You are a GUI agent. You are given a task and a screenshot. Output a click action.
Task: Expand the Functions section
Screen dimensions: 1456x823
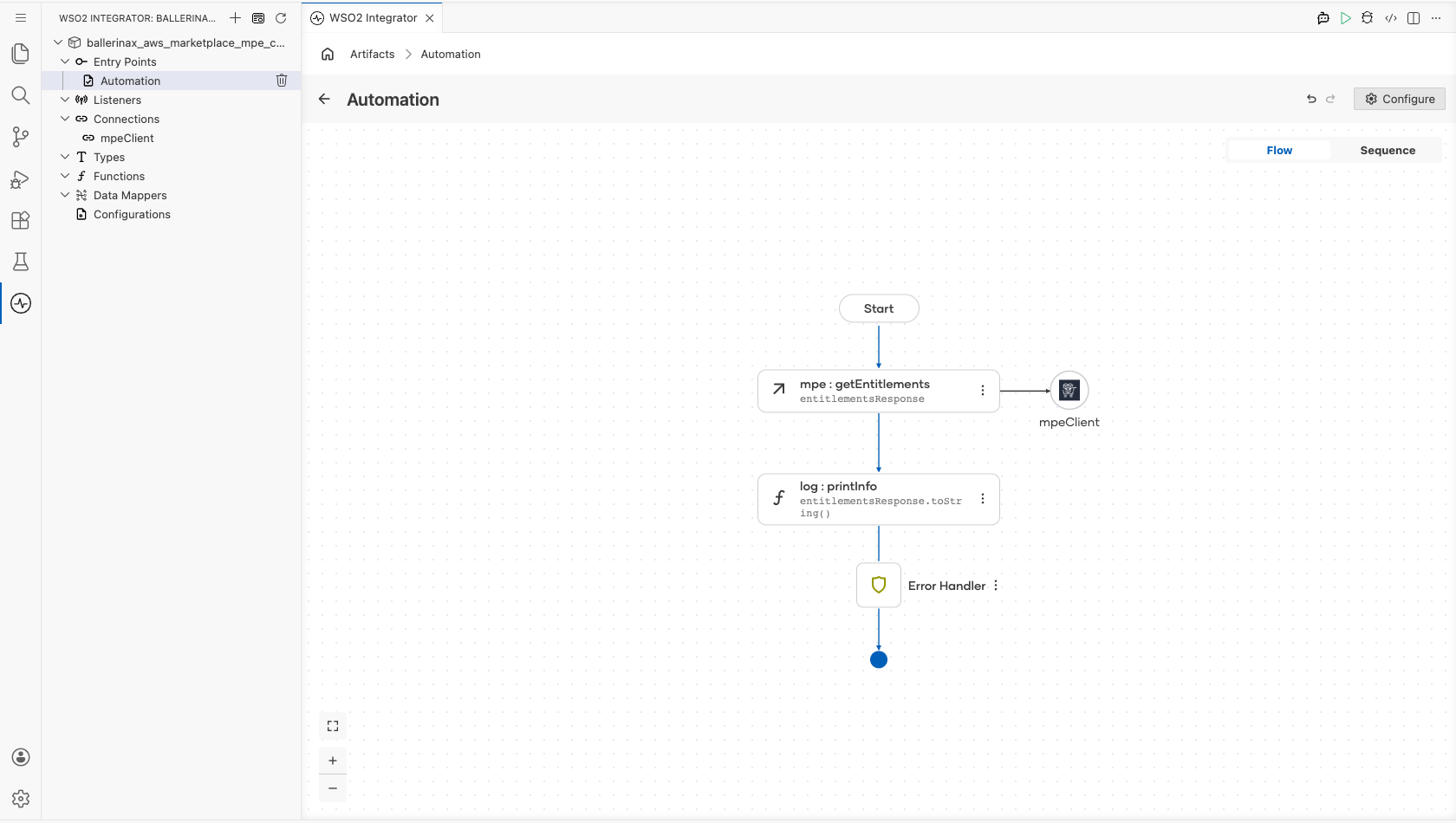(65, 176)
